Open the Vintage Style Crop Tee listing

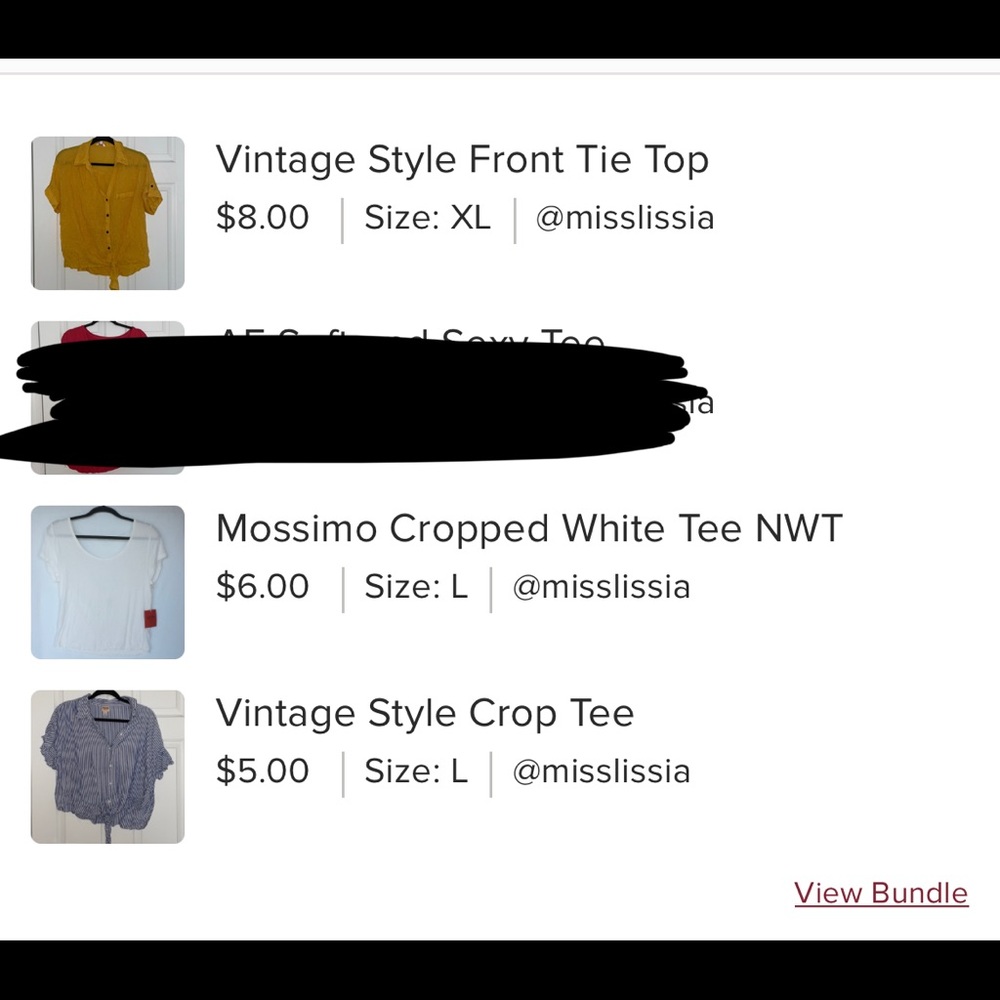click(x=424, y=713)
